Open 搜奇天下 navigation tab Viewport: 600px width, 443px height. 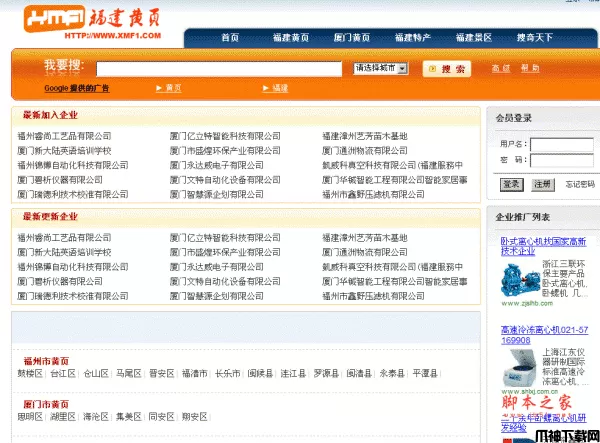[x=535, y=37]
